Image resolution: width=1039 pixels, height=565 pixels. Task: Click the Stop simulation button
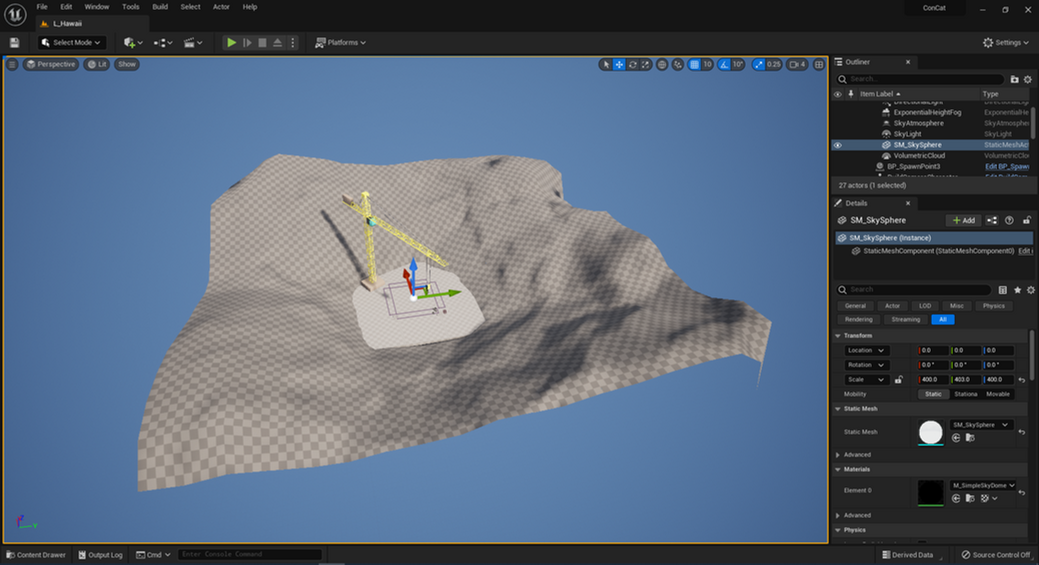point(262,42)
